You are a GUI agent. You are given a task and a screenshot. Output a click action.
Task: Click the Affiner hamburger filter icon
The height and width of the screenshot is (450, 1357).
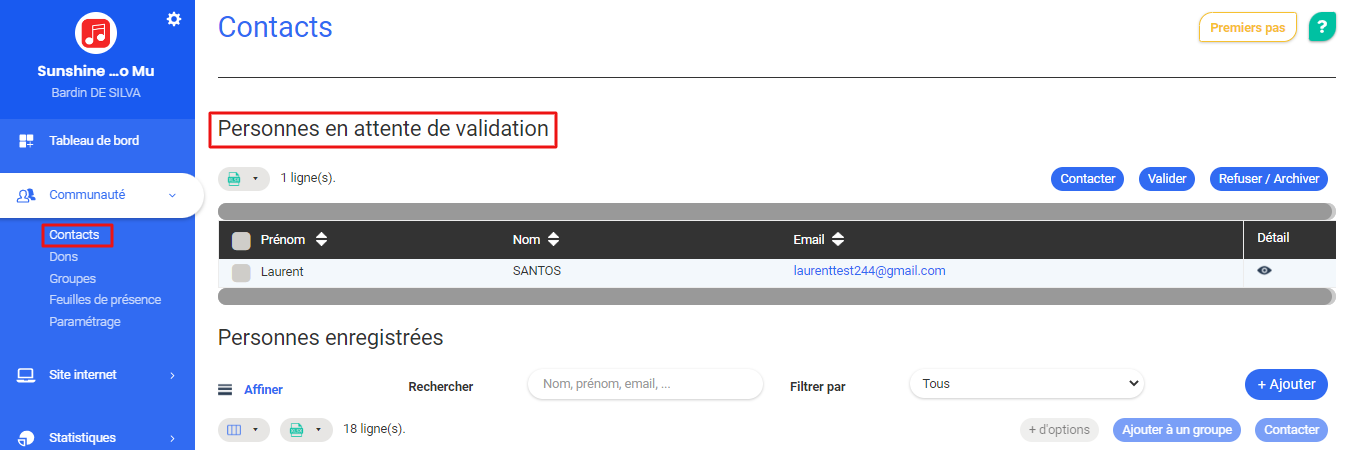[225, 390]
